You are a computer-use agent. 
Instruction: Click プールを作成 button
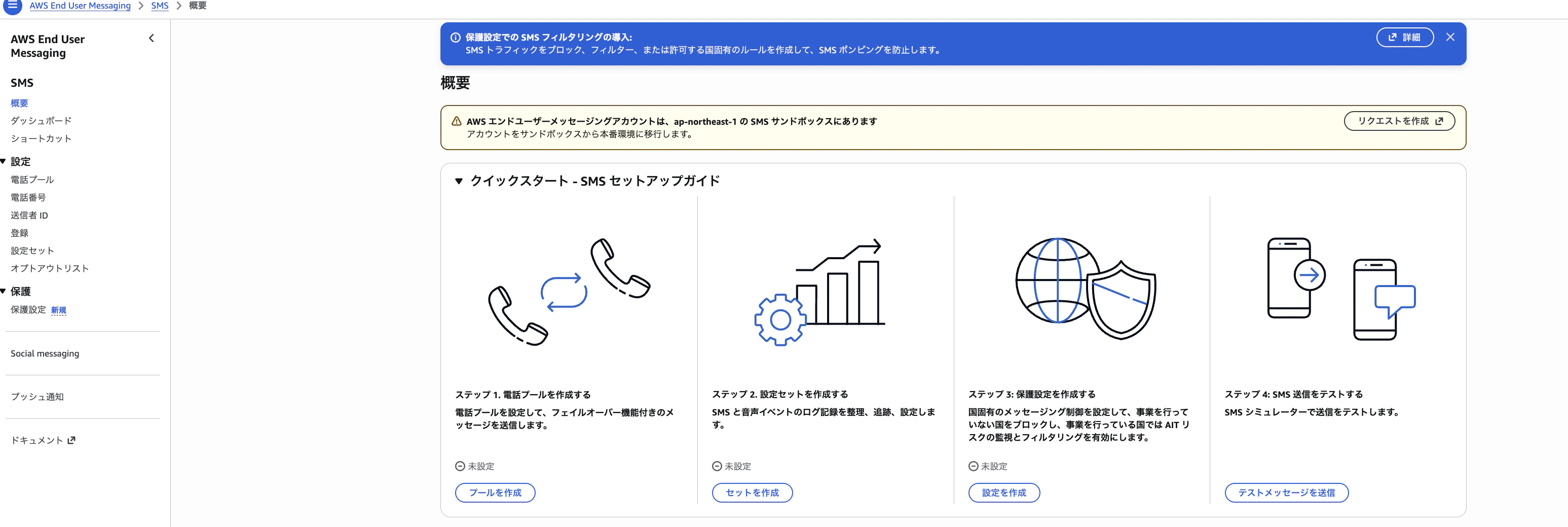point(495,493)
